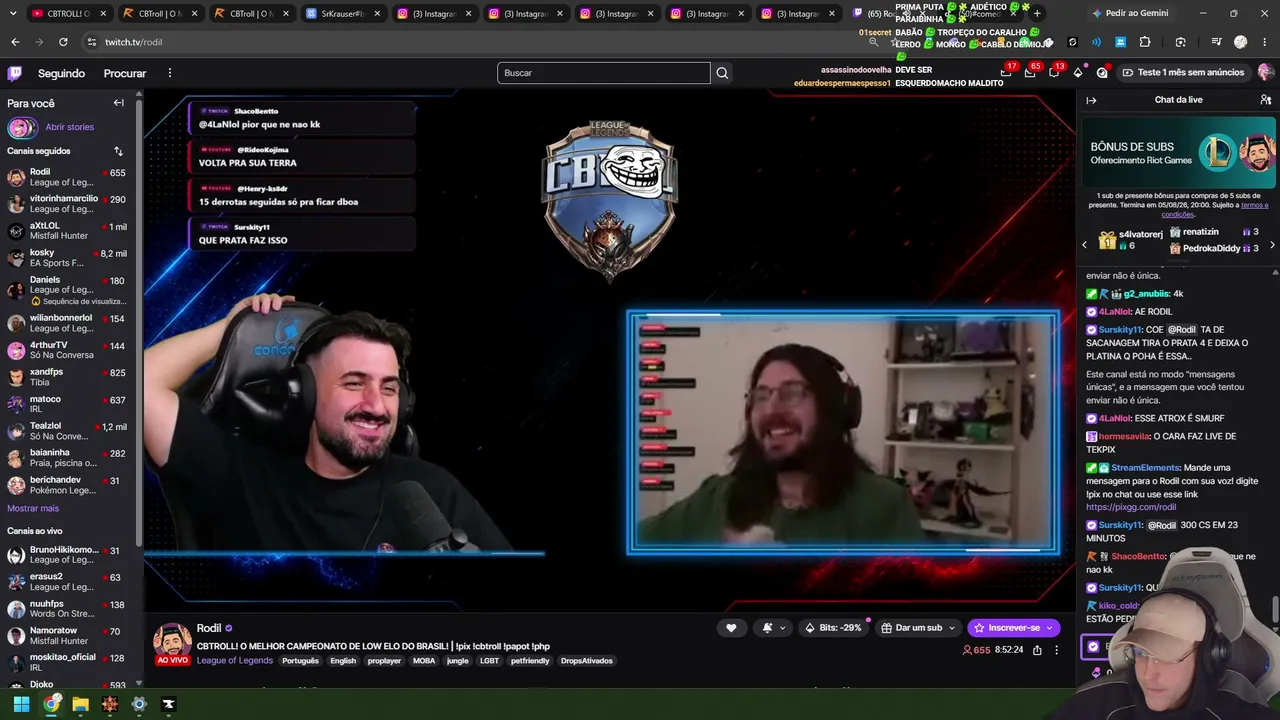1280x720 pixels.
Task: Open the Seguindo navigation tab
Action: pos(61,73)
